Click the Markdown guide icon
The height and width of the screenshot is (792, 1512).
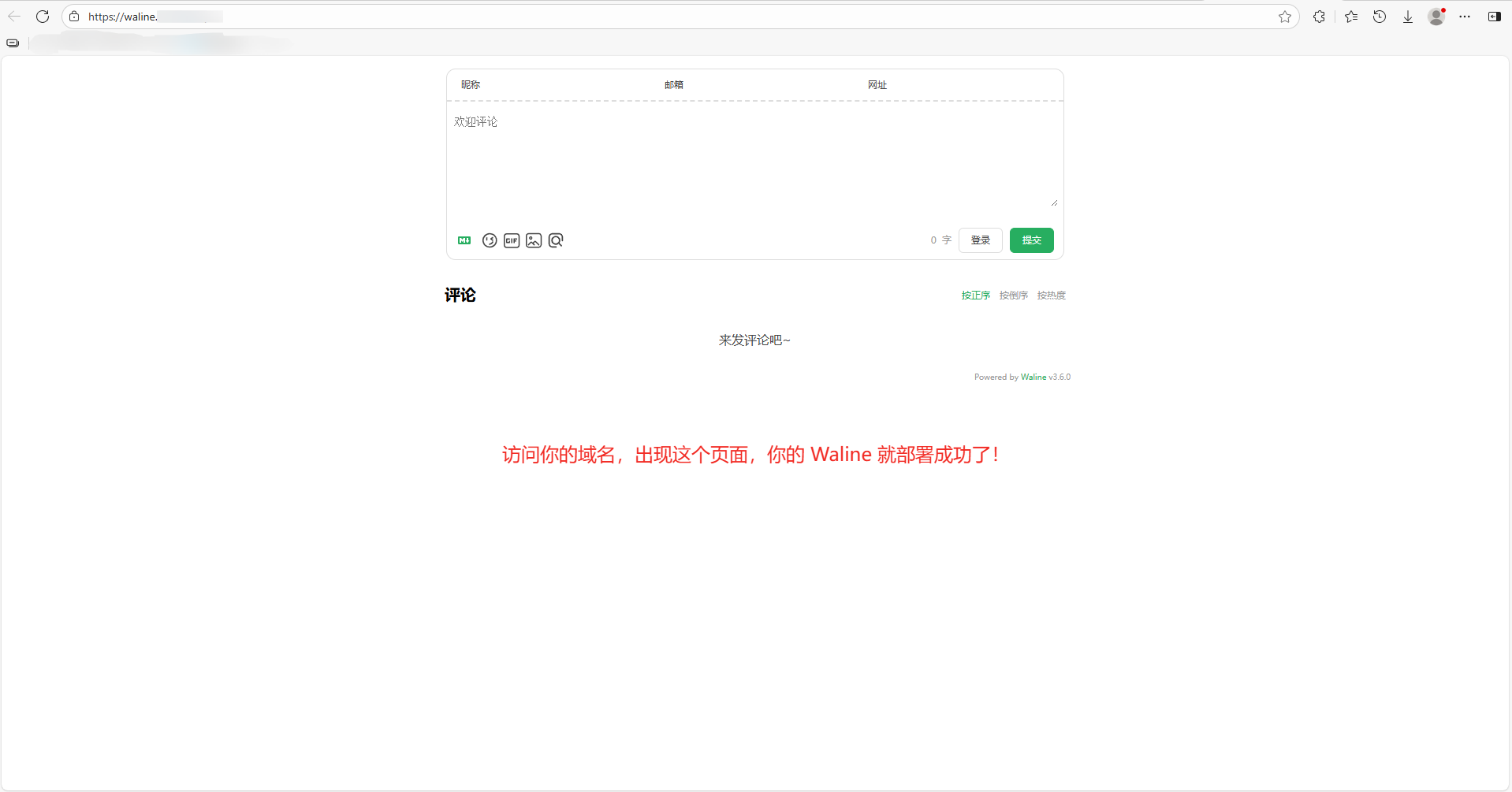[x=464, y=240]
